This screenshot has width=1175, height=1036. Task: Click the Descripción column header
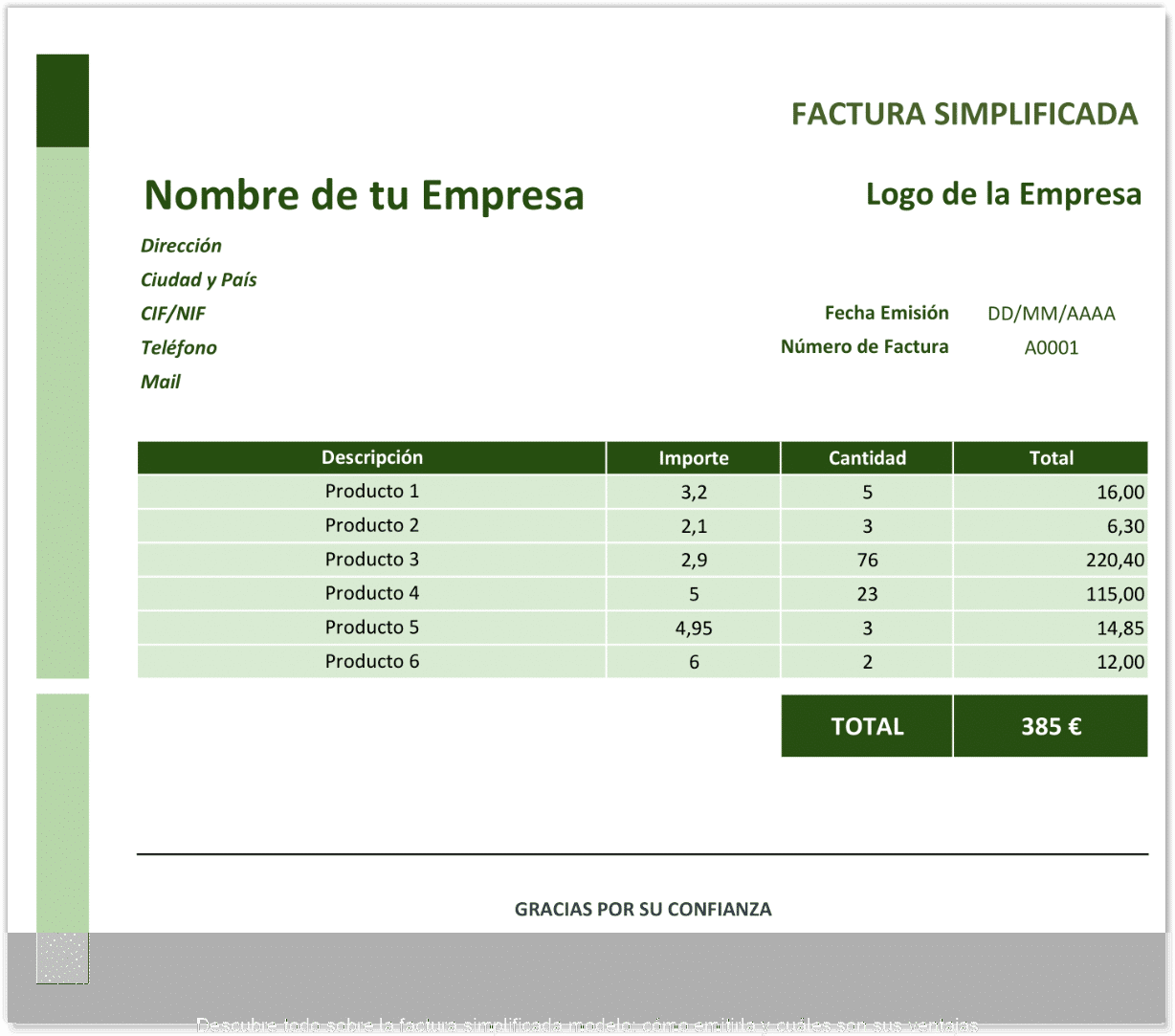click(x=372, y=457)
